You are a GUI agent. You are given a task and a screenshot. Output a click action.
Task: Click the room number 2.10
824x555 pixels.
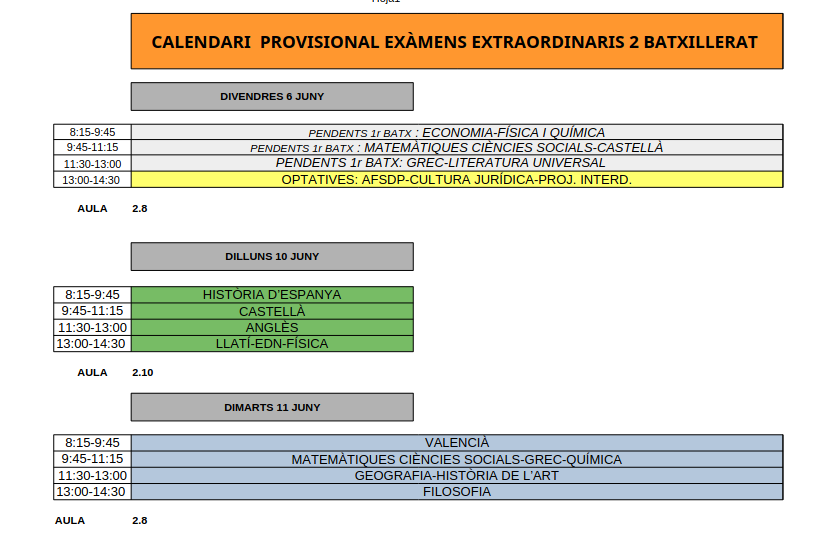pyautogui.click(x=142, y=373)
